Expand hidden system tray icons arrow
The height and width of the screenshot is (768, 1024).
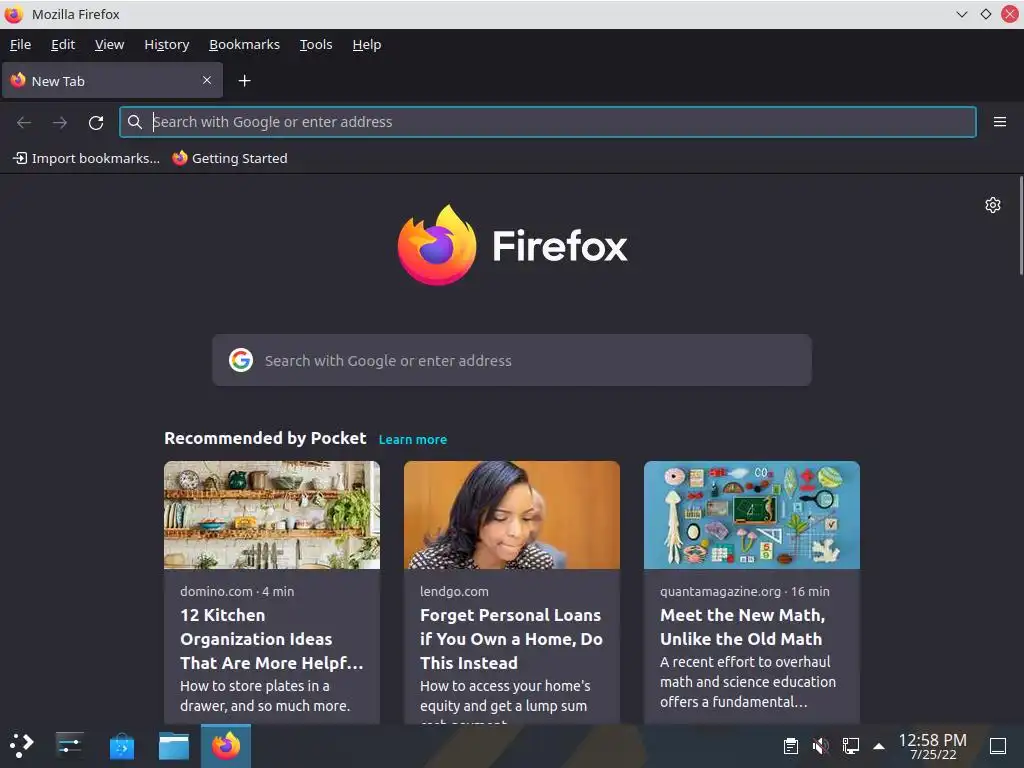click(879, 746)
